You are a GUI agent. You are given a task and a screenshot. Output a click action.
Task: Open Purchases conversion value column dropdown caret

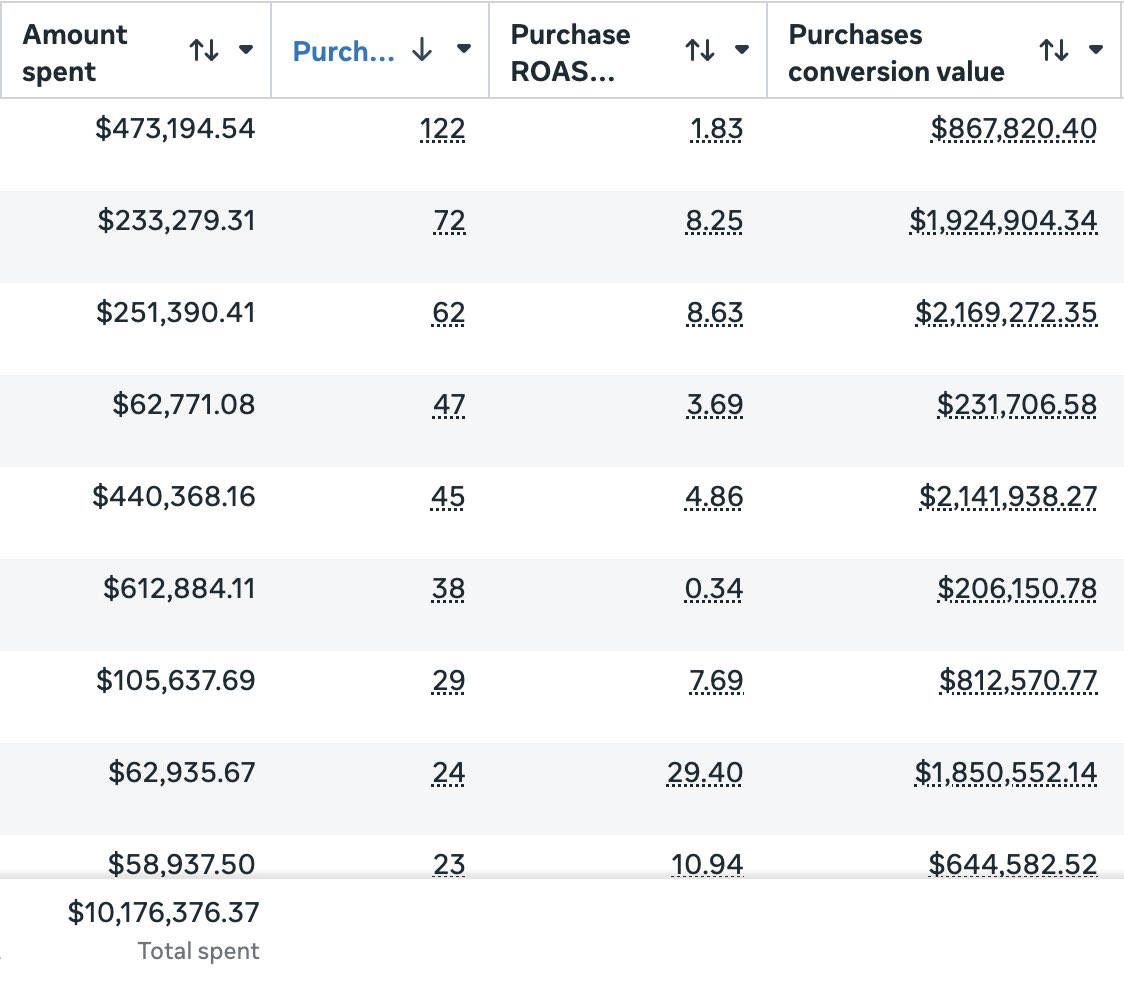tap(1095, 49)
